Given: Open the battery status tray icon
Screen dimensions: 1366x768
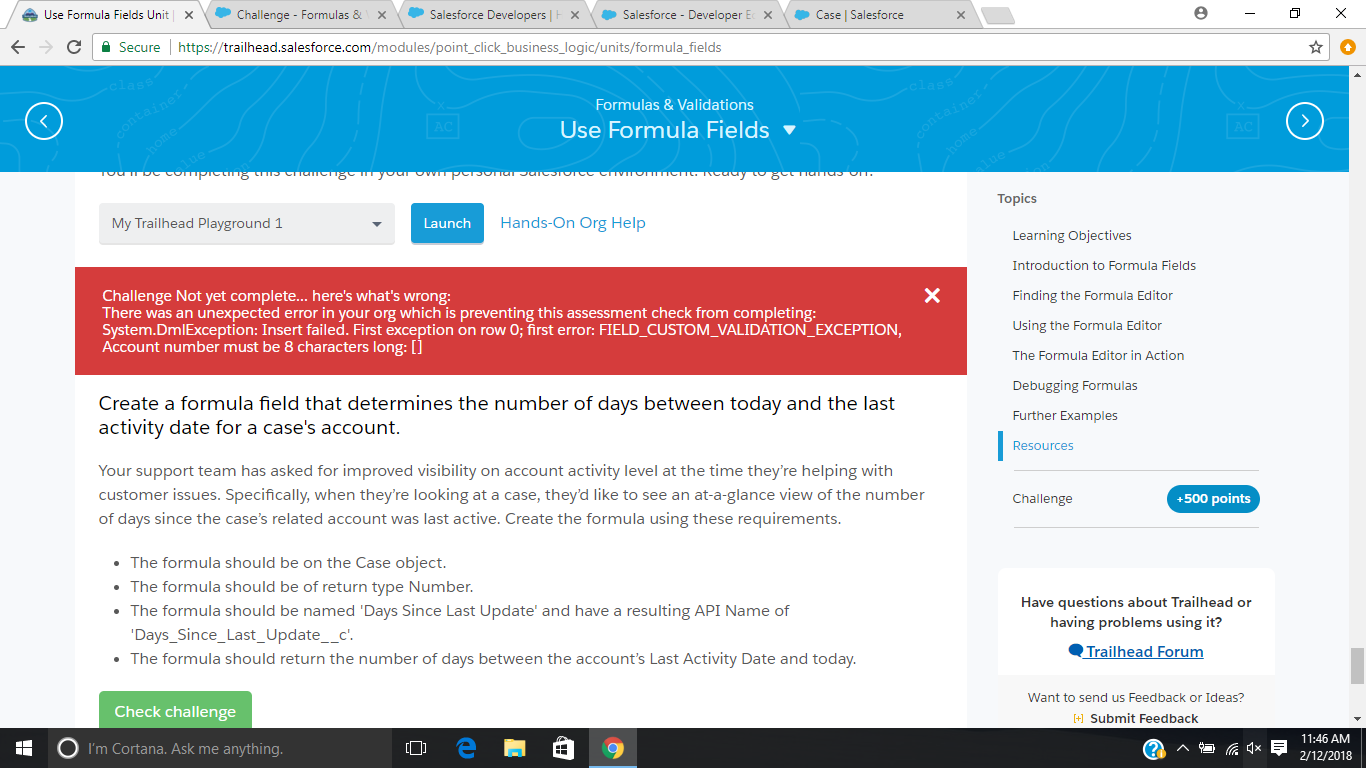Looking at the screenshot, I should pos(1206,748).
